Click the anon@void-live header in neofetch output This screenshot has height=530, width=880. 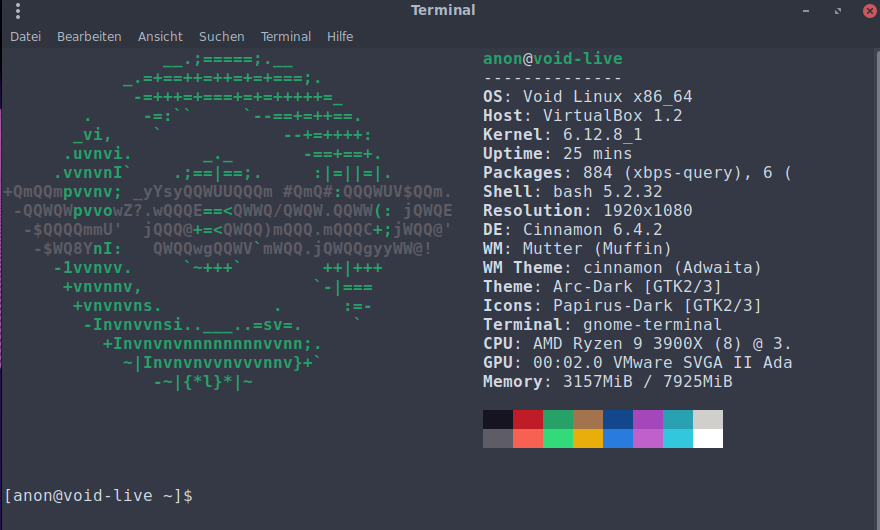pos(552,59)
